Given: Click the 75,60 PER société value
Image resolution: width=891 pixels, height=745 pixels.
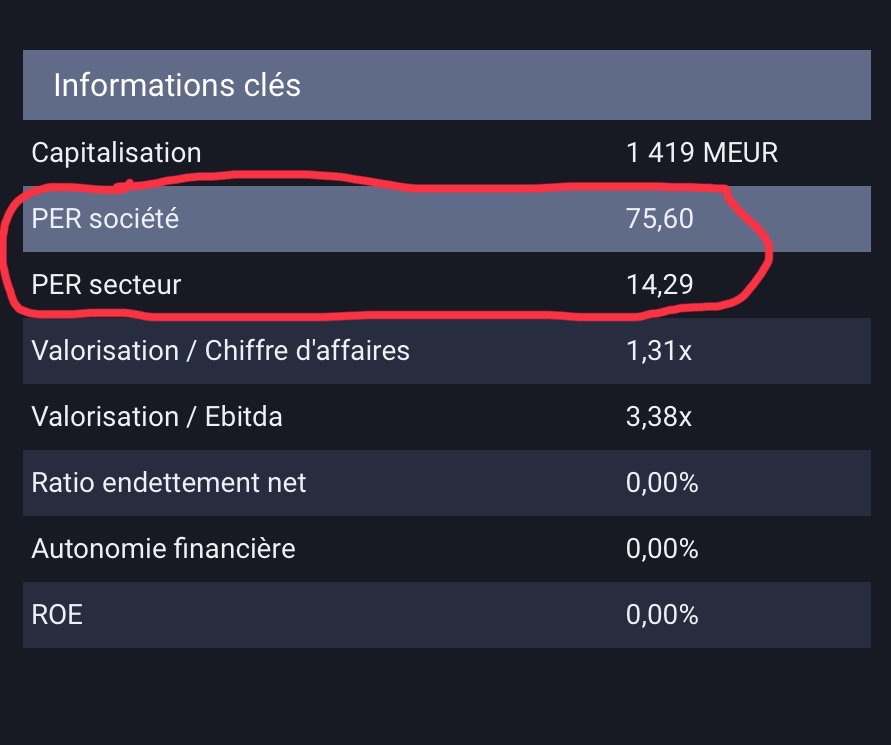Looking at the screenshot, I should tap(659, 218).
